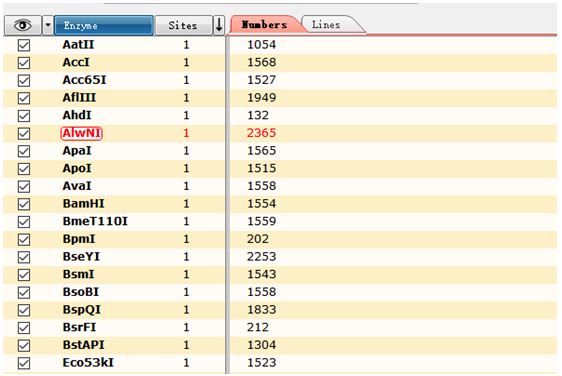
Task: Select the BsmI enzyme name
Action: point(78,274)
